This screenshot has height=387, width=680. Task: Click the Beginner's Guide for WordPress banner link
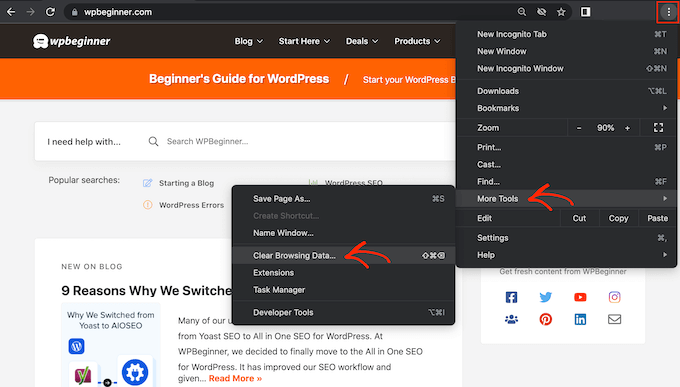239,79
